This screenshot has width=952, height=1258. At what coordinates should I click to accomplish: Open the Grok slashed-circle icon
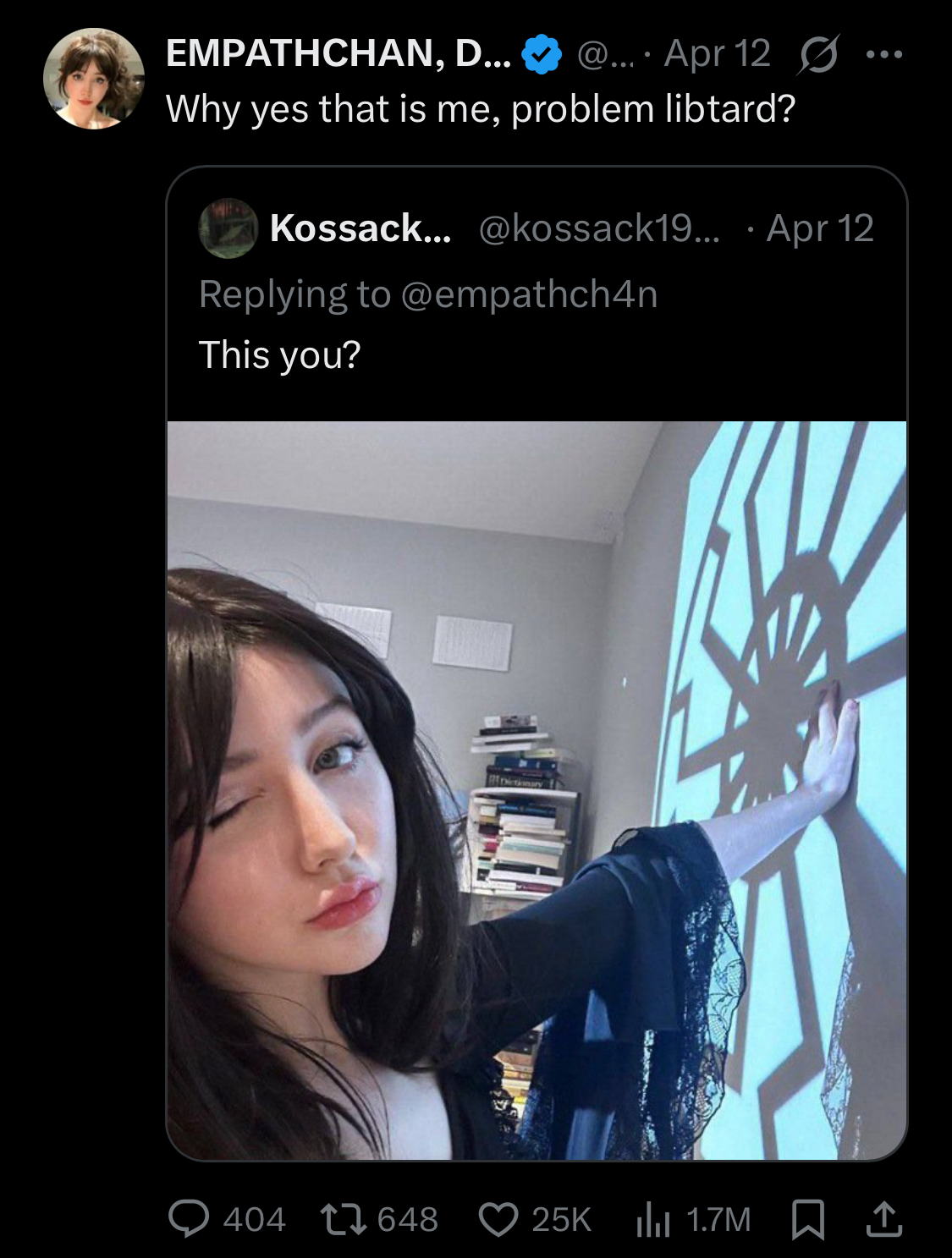tap(817, 54)
